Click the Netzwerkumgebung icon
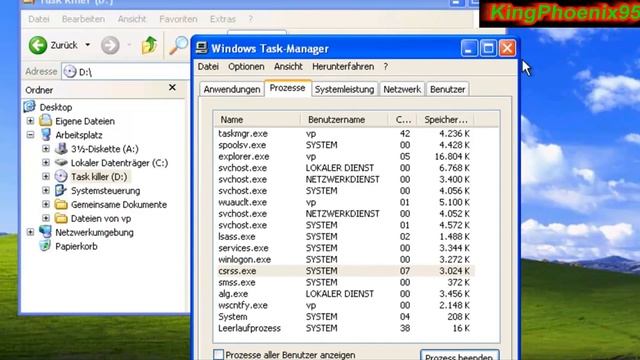 [45, 232]
